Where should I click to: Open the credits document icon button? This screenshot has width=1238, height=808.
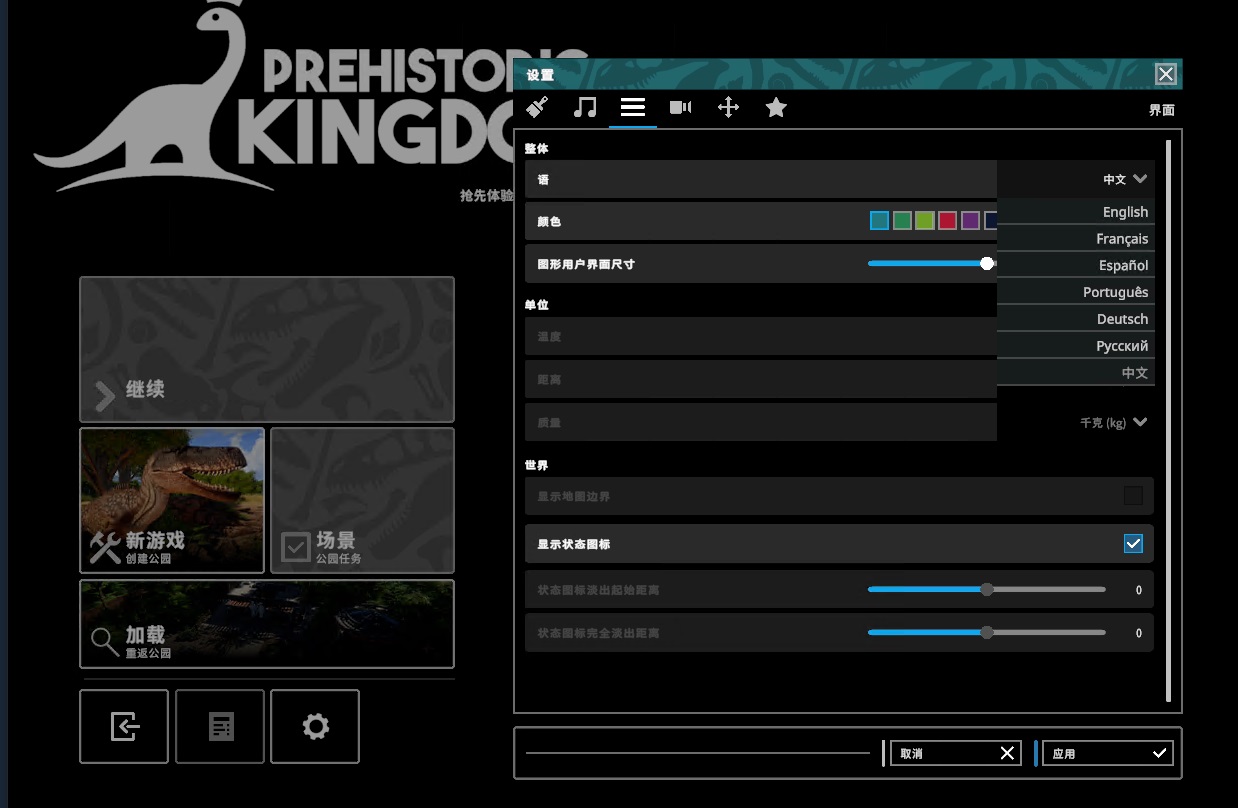click(220, 726)
